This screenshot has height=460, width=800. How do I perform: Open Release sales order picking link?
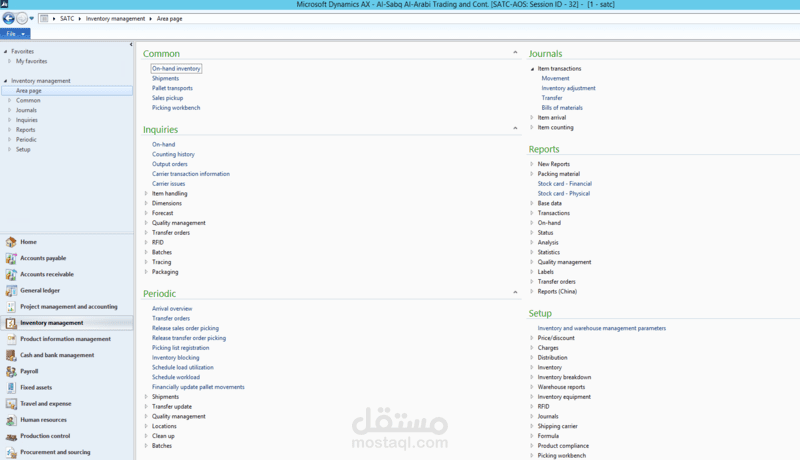pyautogui.click(x=185, y=328)
